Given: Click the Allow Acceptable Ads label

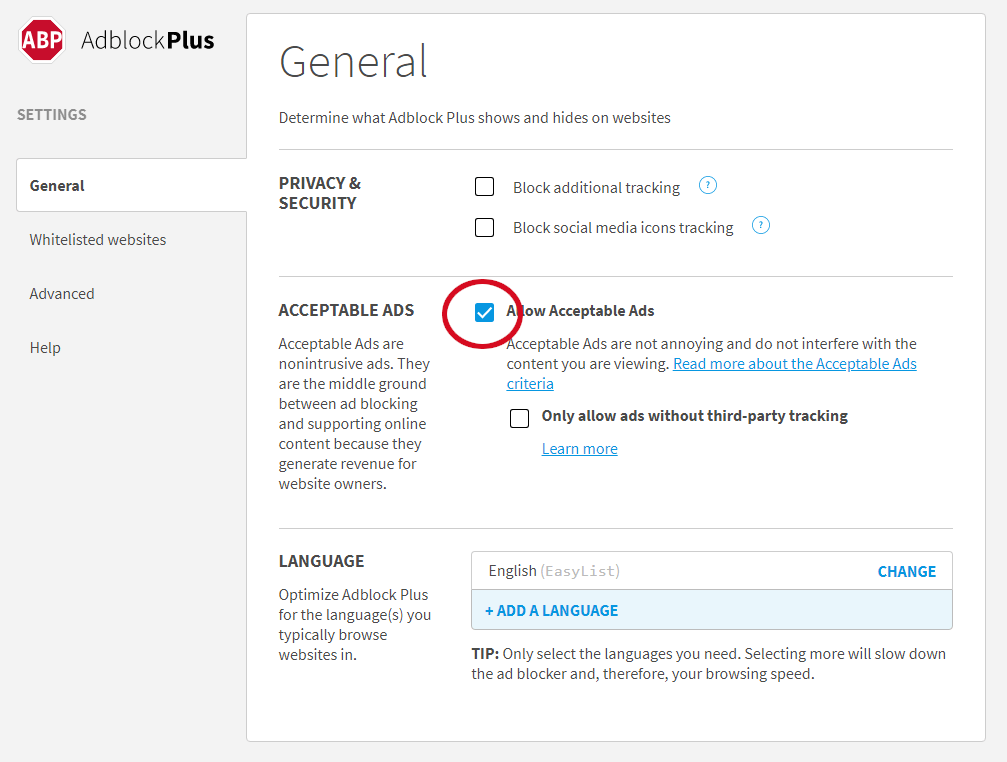Looking at the screenshot, I should click(581, 311).
